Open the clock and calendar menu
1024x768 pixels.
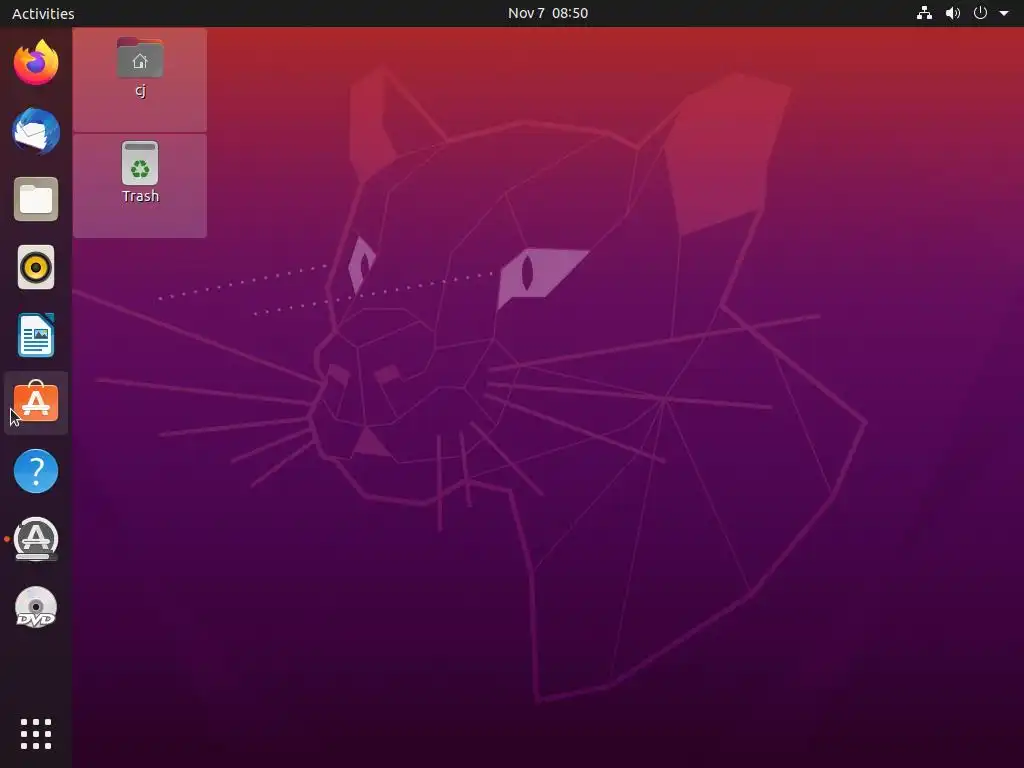pyautogui.click(x=548, y=13)
